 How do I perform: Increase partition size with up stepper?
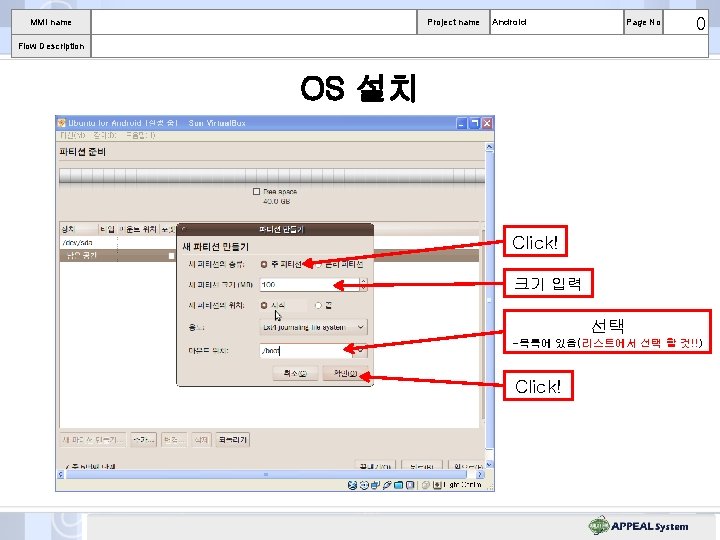click(363, 281)
